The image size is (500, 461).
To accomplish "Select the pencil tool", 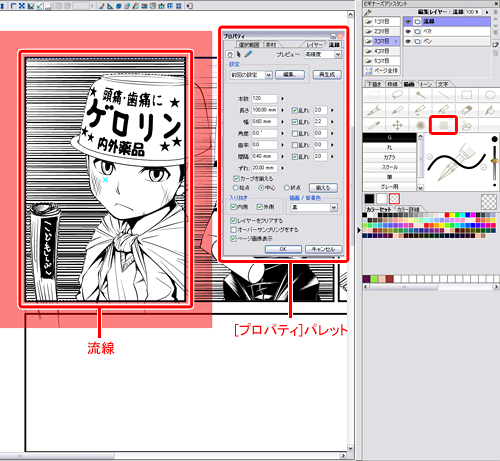I will (397, 110).
